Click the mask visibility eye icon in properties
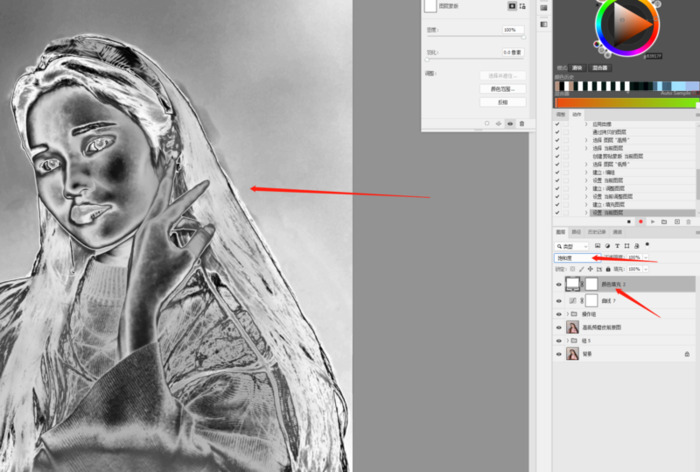 coord(509,123)
